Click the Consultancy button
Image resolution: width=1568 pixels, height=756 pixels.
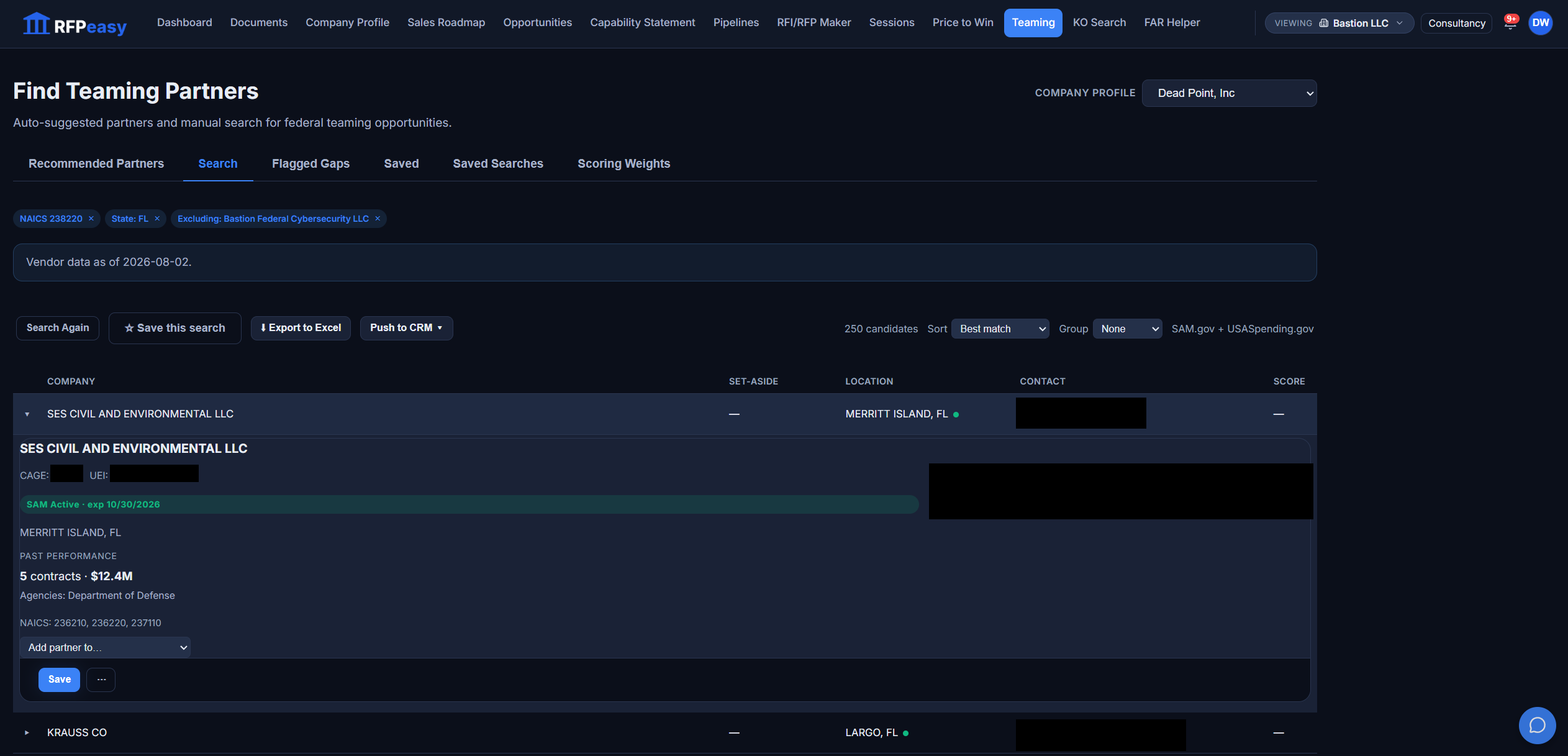click(x=1456, y=23)
